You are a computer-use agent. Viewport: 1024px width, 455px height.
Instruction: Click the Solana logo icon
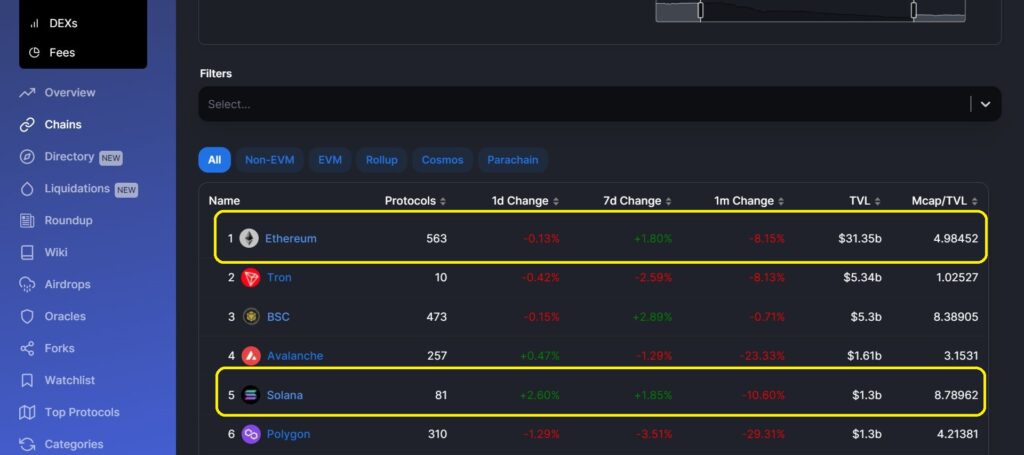251,395
